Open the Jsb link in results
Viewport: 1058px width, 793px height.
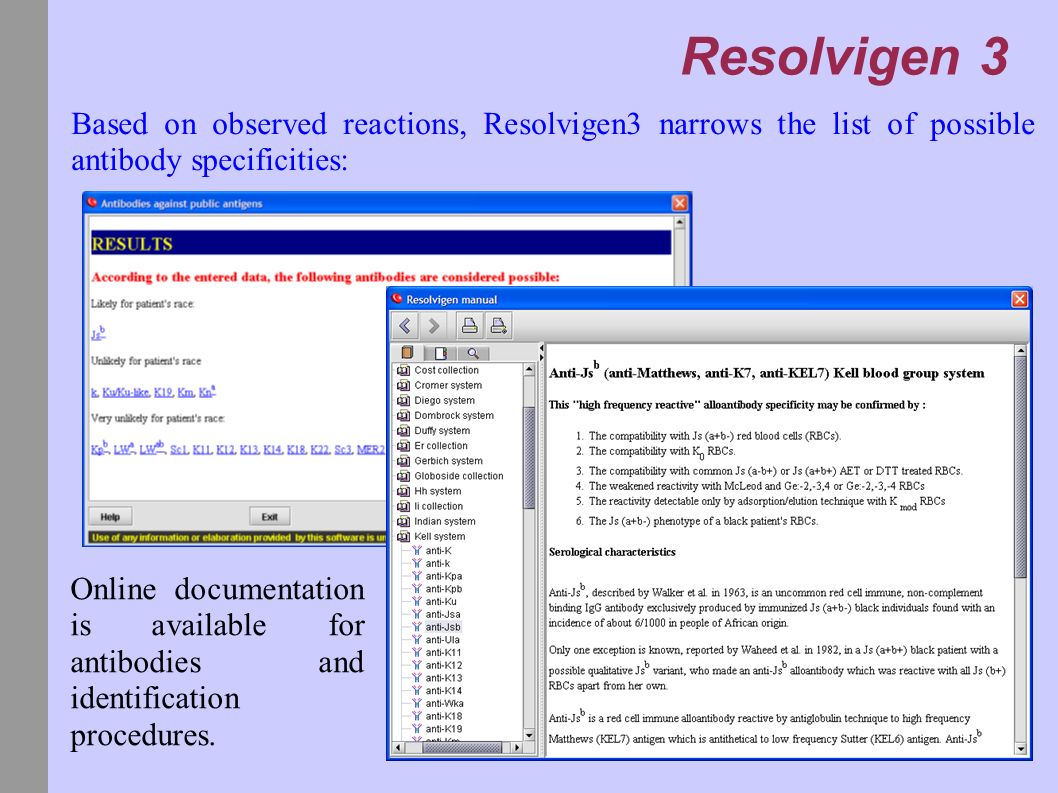click(99, 333)
